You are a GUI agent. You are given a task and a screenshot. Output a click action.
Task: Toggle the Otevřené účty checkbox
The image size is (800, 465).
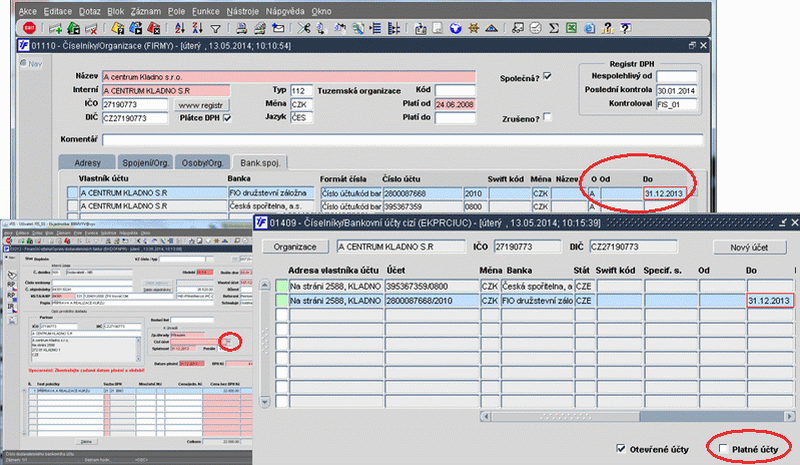[x=623, y=448]
